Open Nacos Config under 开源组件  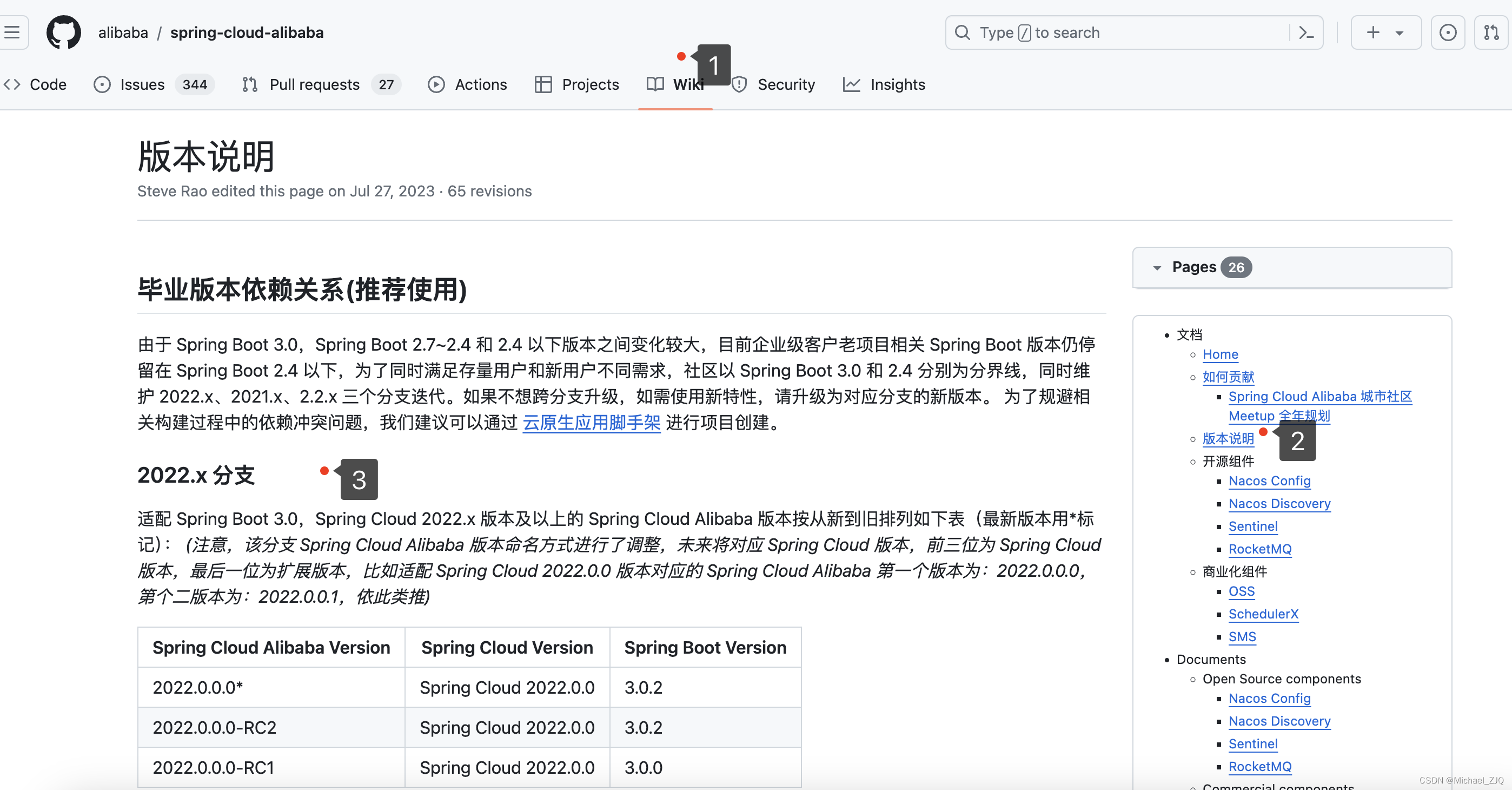1270,481
